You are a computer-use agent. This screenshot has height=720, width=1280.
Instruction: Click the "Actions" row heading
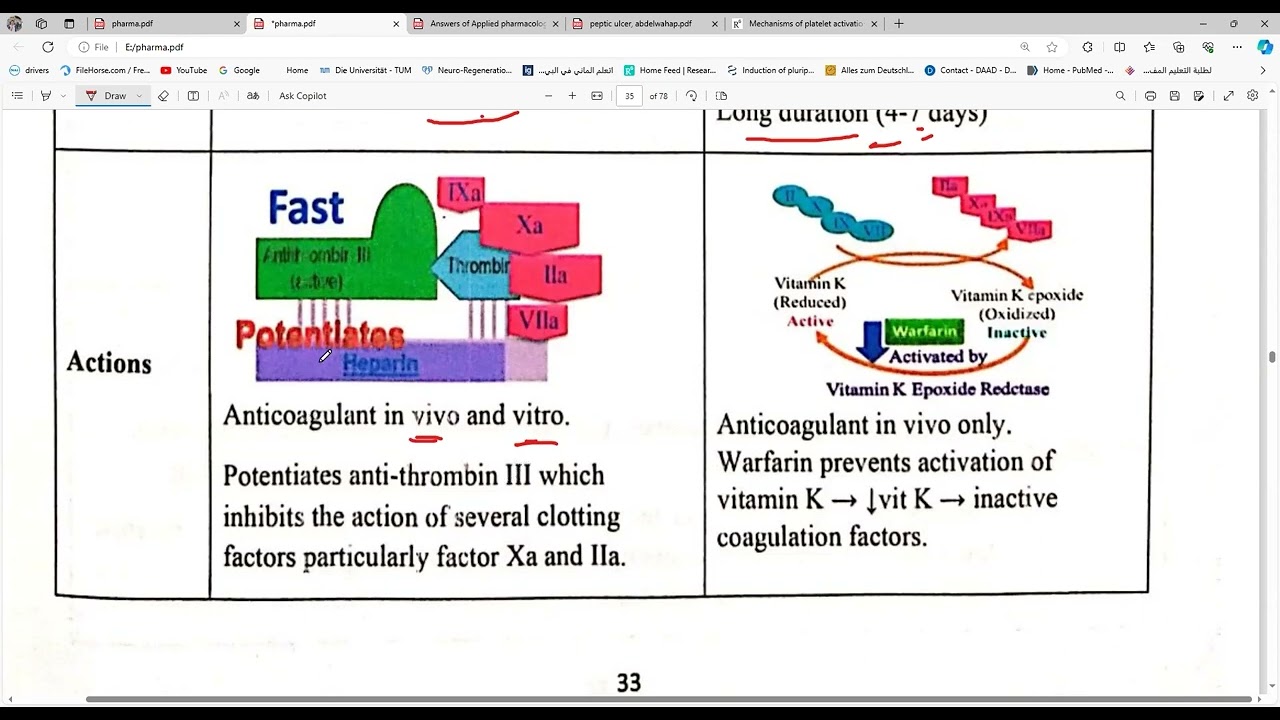109,362
